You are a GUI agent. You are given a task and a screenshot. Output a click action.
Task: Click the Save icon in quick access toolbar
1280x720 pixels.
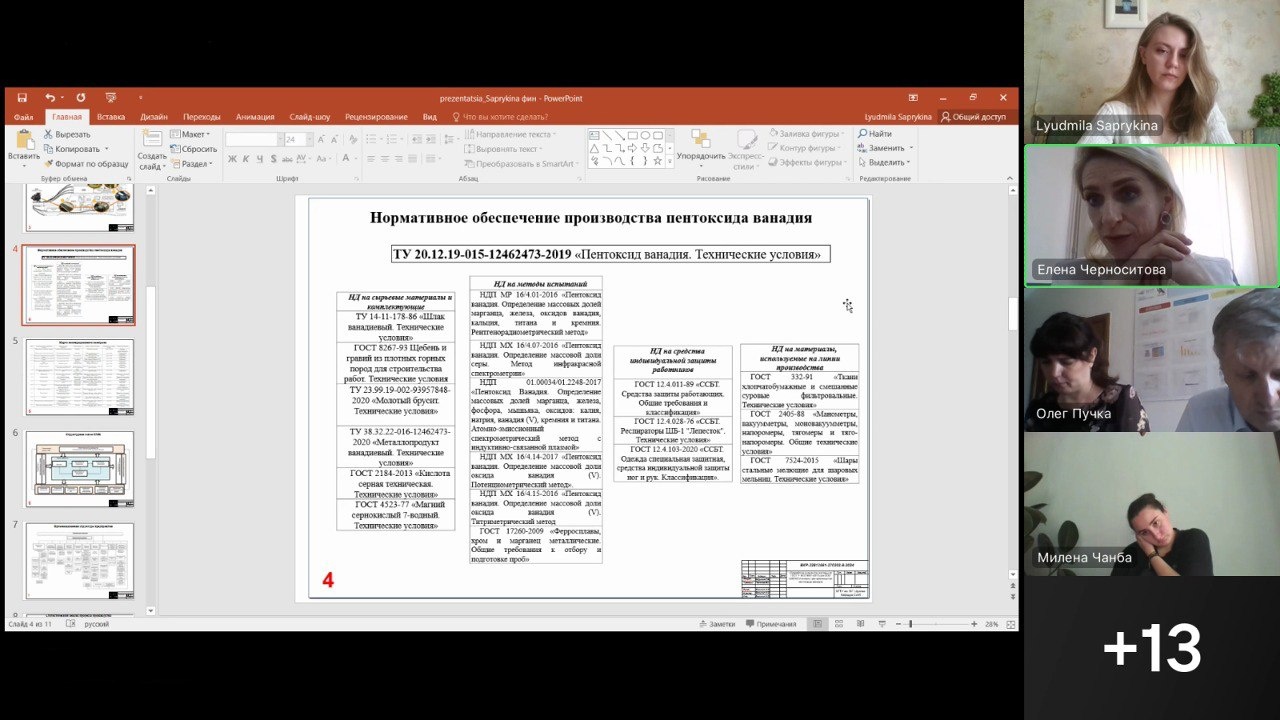[22, 98]
